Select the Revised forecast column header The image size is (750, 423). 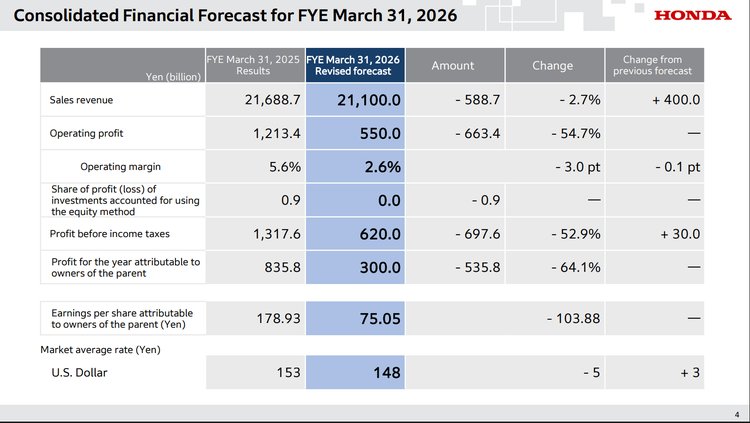[355, 65]
